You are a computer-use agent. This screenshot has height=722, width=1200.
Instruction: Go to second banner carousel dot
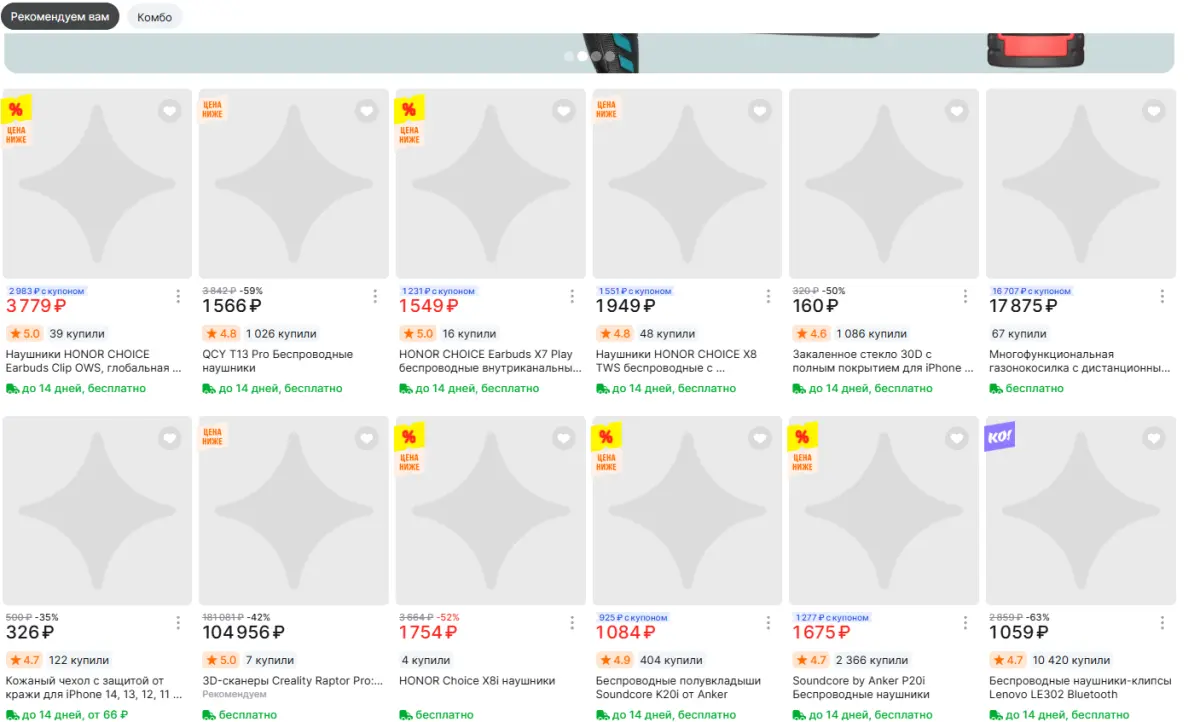[x=583, y=56]
